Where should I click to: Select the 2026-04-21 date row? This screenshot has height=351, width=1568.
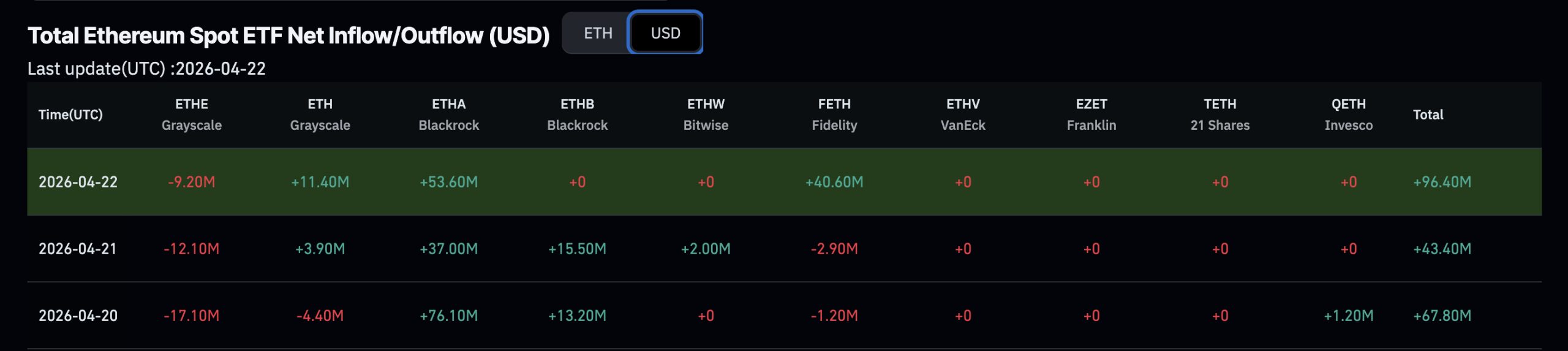click(x=78, y=249)
